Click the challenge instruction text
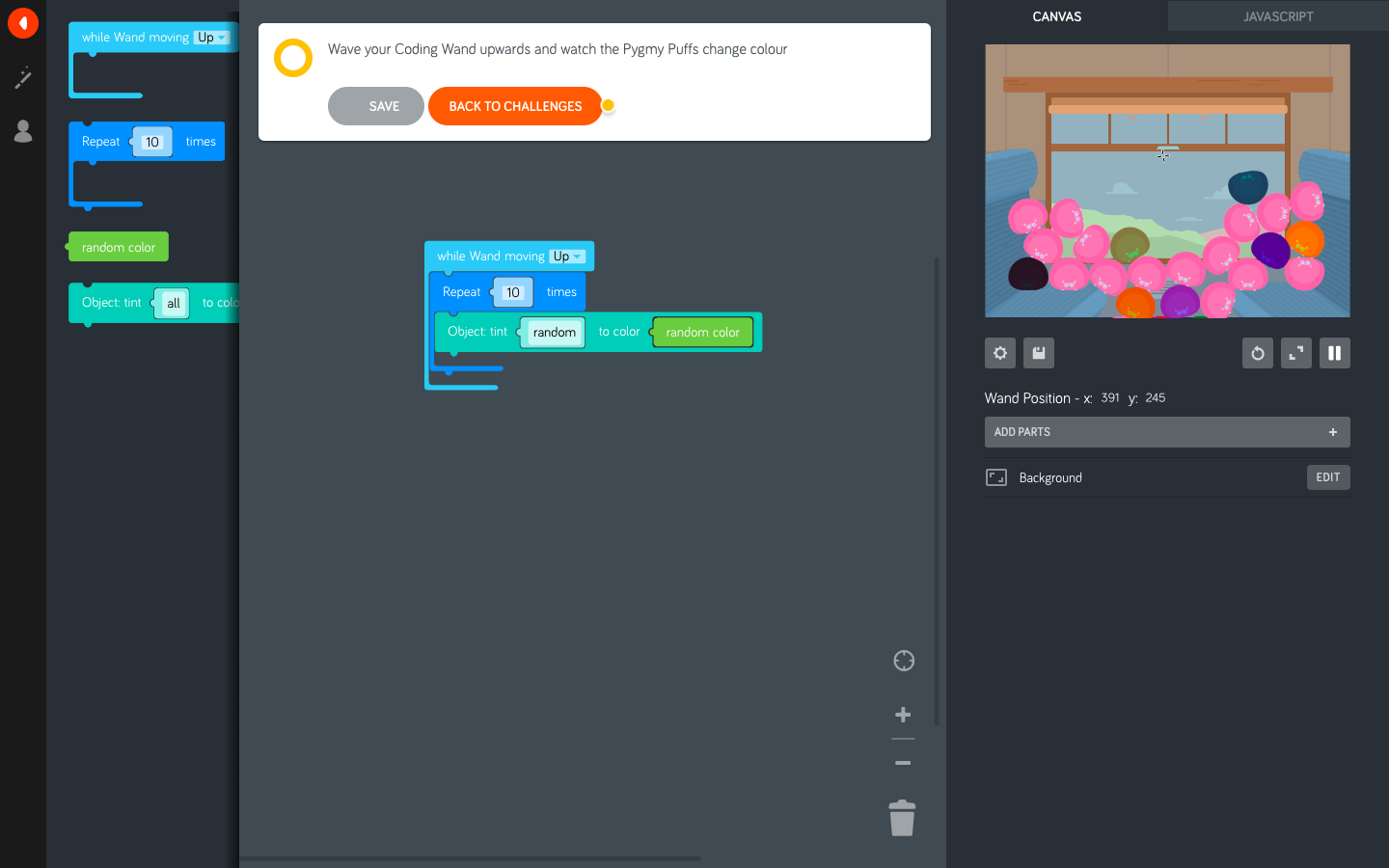Image resolution: width=1389 pixels, height=868 pixels. tap(558, 49)
